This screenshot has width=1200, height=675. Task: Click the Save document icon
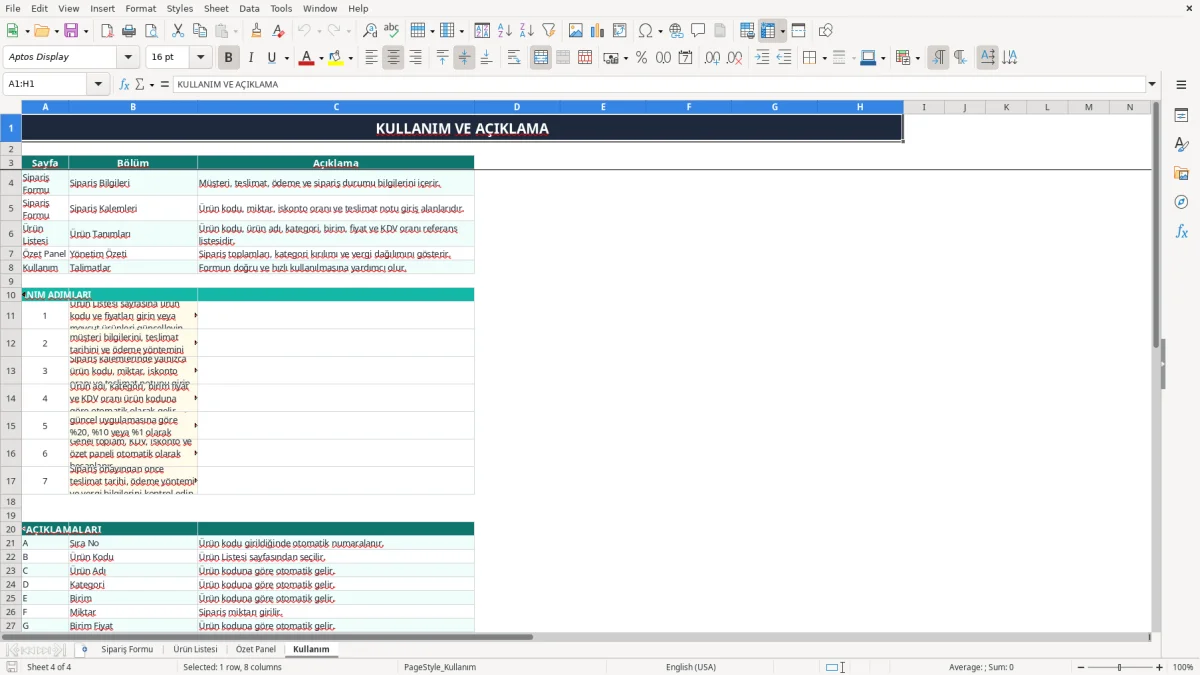71,31
